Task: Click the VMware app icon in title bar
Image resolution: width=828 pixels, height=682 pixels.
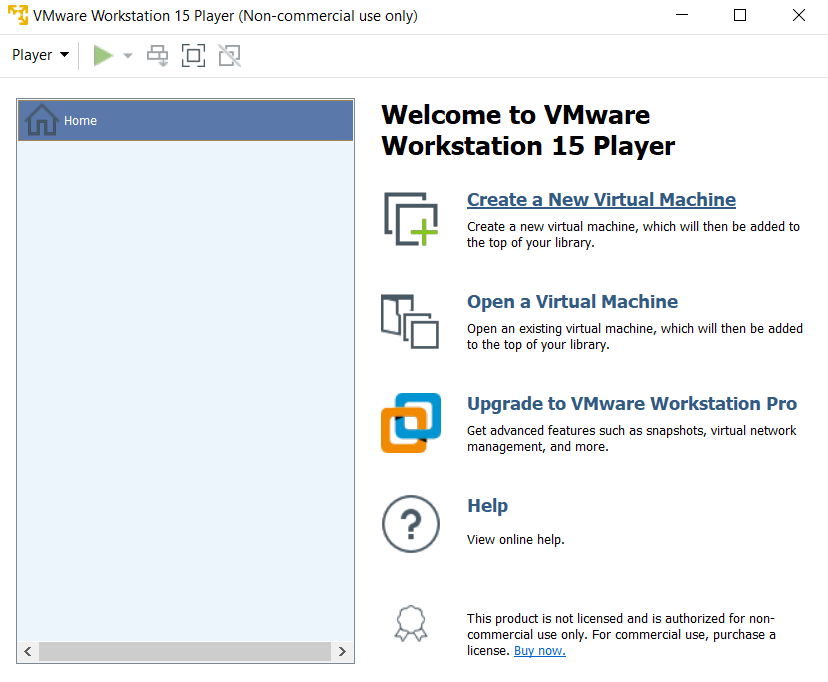Action: 18,15
